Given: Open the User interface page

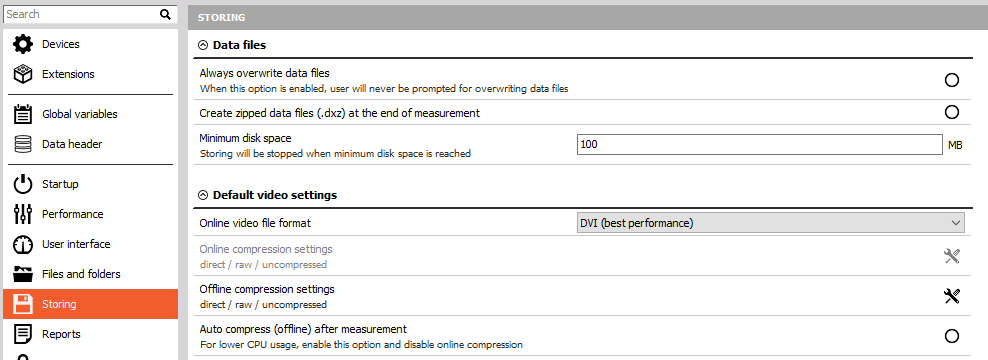Looking at the screenshot, I should (x=90, y=244).
